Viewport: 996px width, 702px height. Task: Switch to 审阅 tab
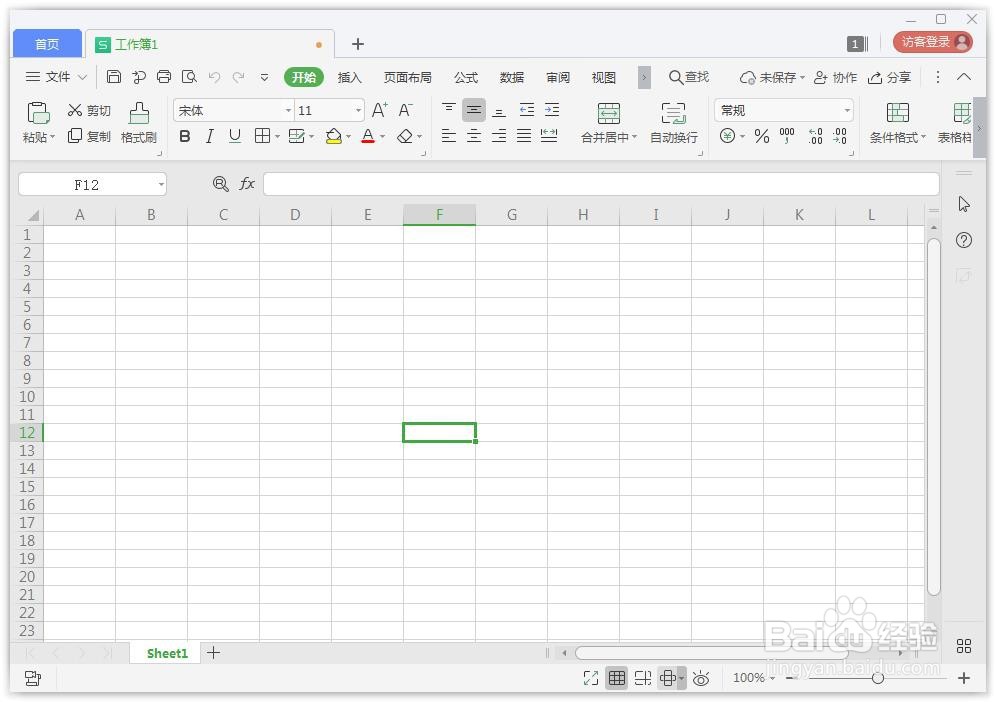point(558,77)
